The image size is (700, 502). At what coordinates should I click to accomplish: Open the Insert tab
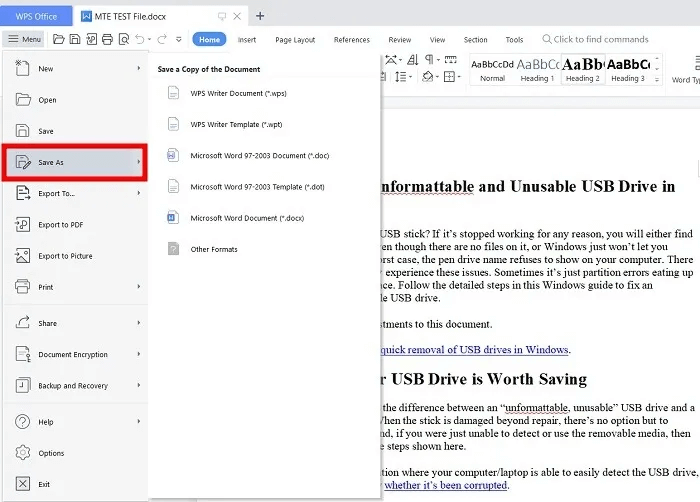click(x=247, y=40)
